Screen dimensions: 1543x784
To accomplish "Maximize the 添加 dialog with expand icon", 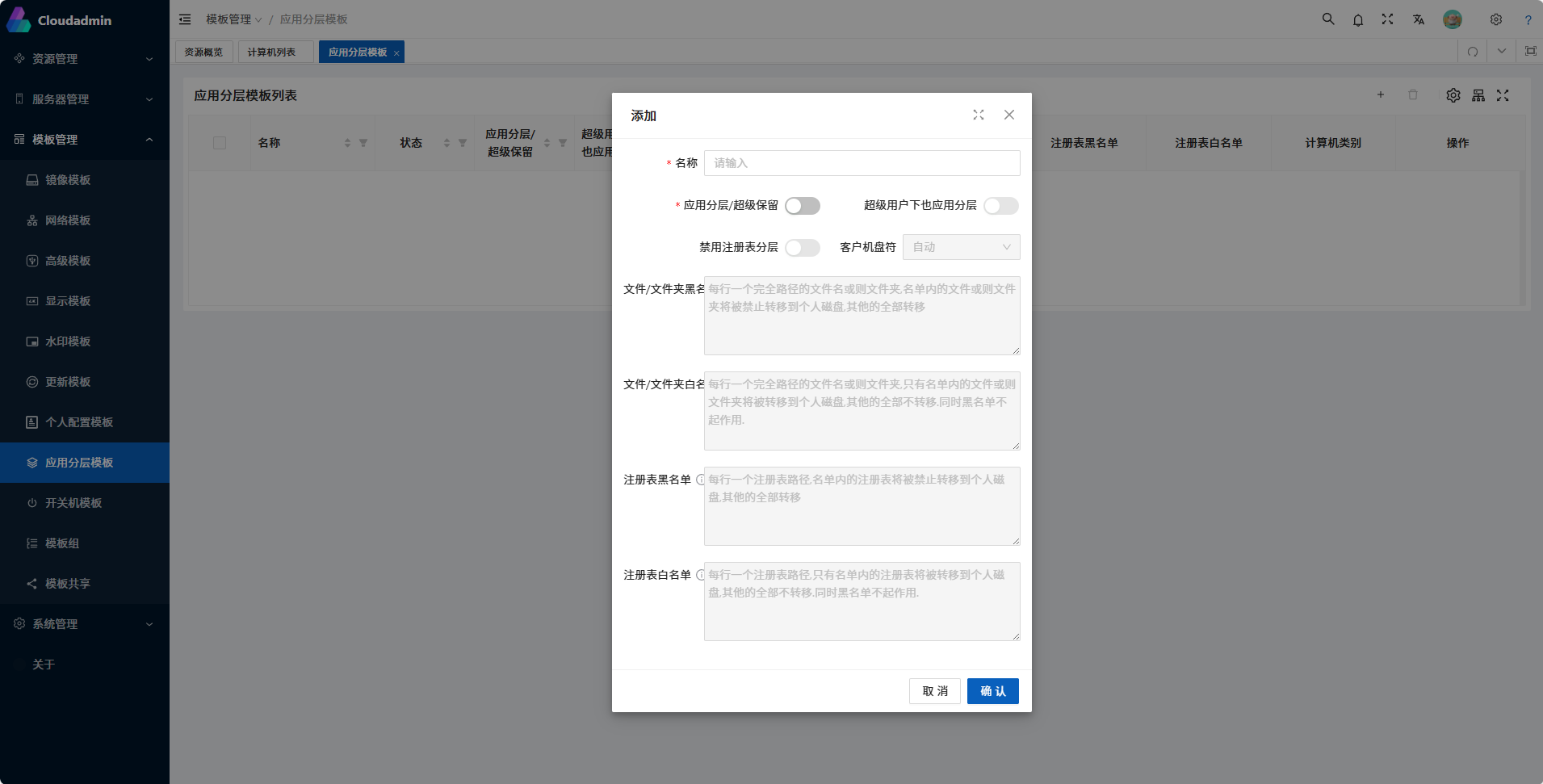I will (x=979, y=115).
